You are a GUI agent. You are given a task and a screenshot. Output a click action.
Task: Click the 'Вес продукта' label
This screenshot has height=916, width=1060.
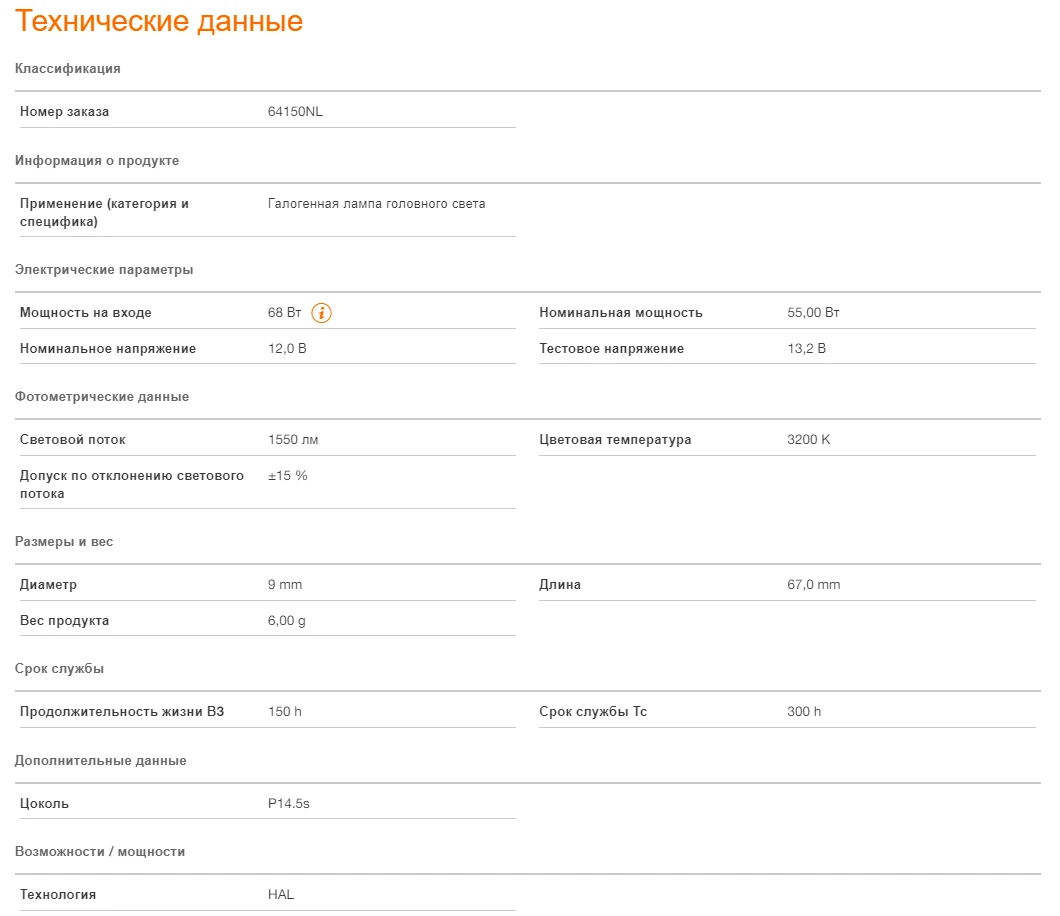[64, 620]
